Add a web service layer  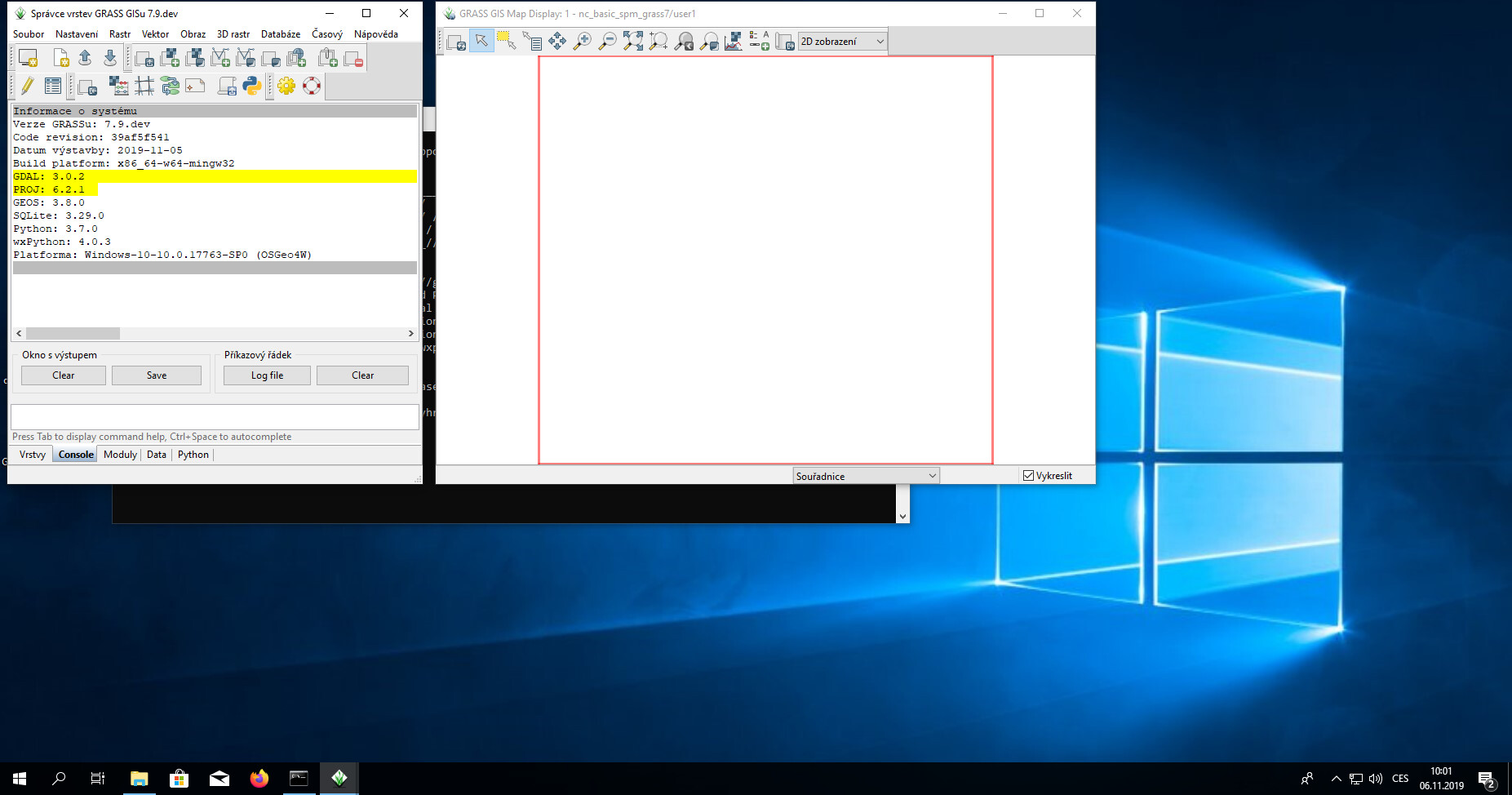pos(296,58)
